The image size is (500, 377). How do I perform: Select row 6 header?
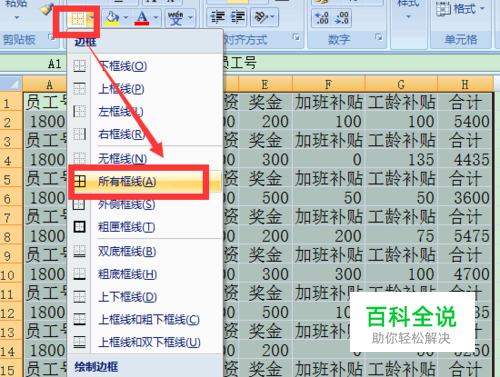pyautogui.click(x=11, y=198)
